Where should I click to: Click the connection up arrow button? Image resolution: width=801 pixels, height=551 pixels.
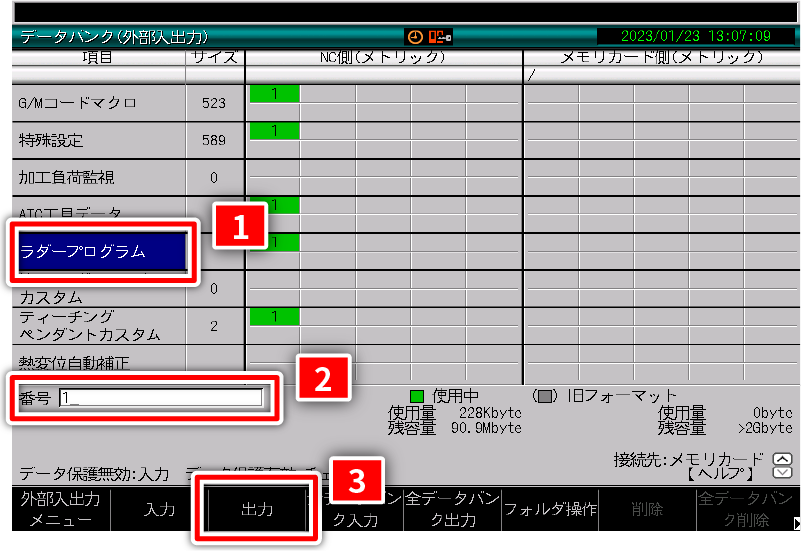(x=782, y=459)
